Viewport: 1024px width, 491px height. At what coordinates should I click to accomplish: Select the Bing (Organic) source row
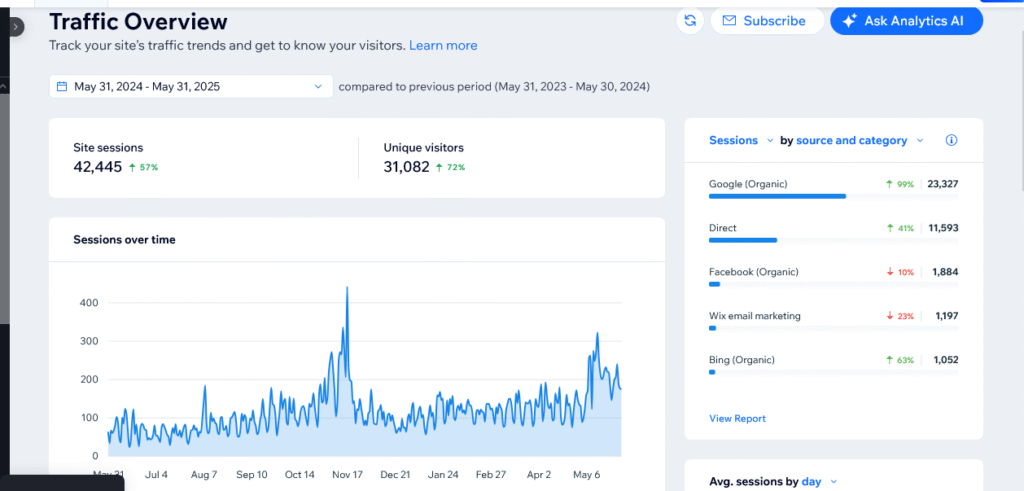pos(833,364)
